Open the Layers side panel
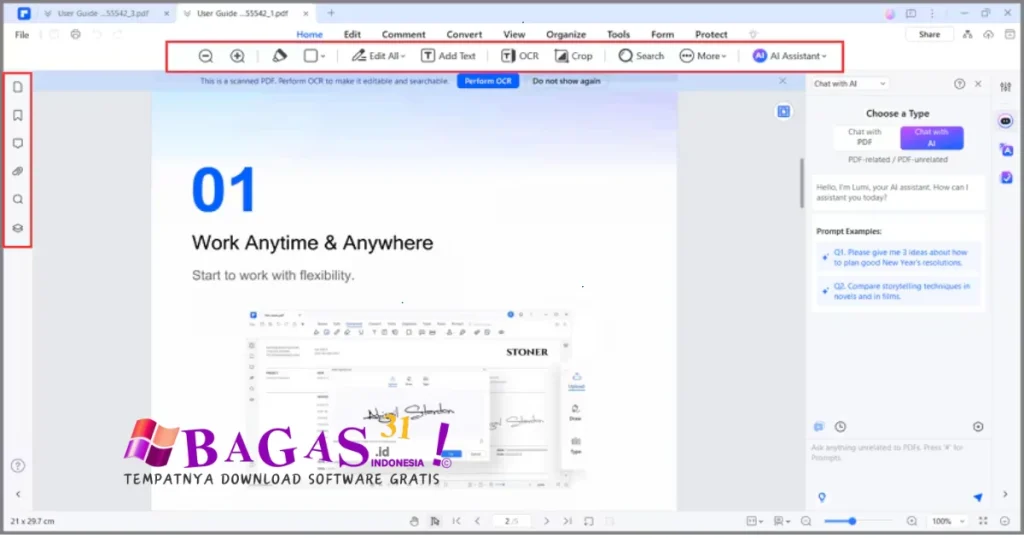 point(18,229)
